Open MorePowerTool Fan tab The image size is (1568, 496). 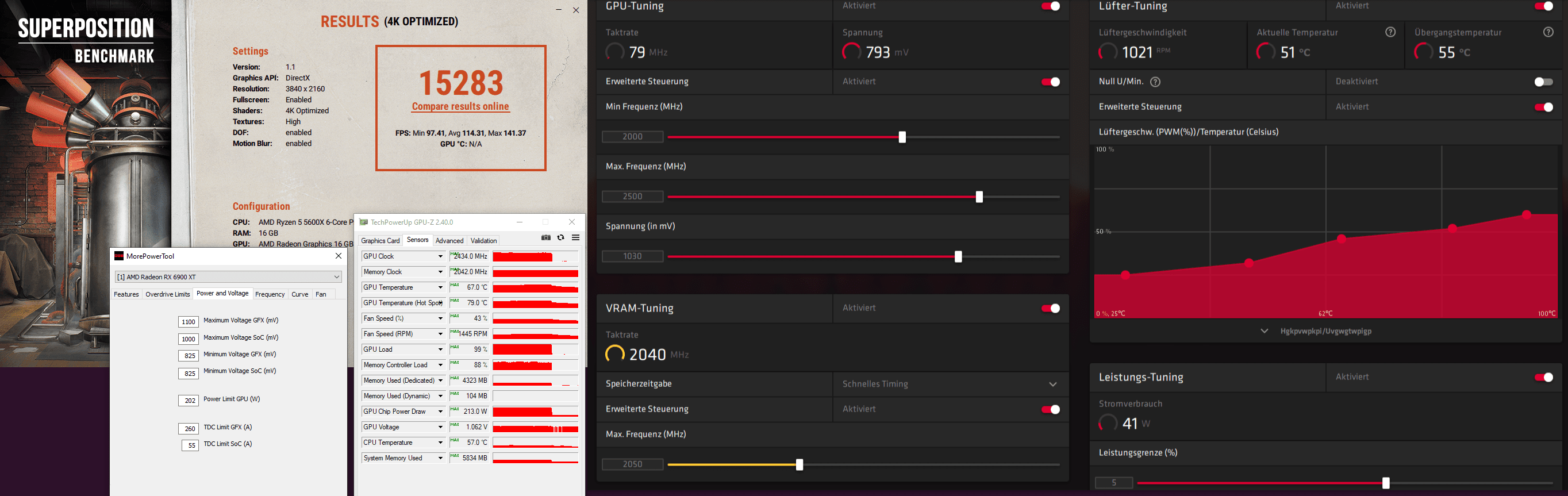(x=321, y=295)
